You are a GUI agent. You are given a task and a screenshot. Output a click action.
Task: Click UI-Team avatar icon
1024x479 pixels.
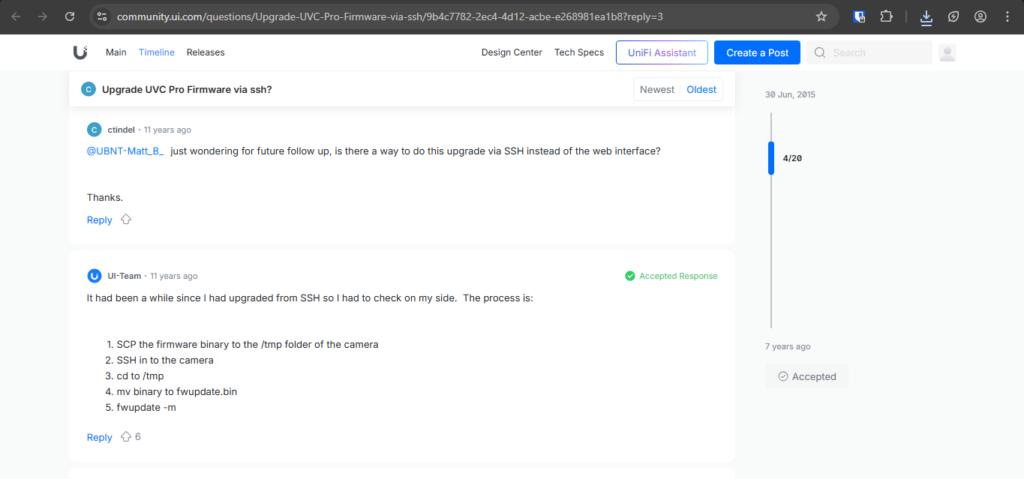point(94,276)
